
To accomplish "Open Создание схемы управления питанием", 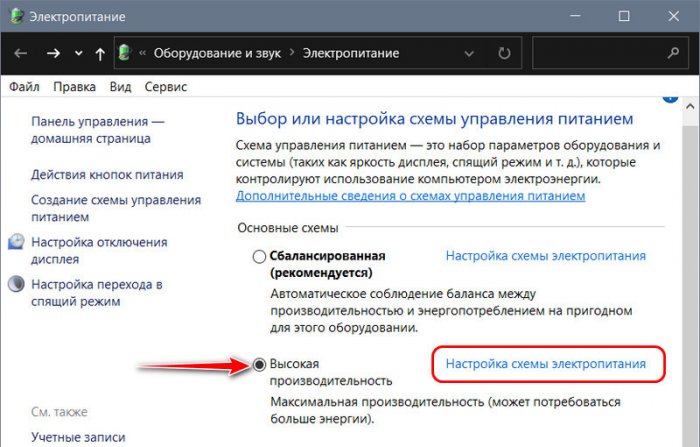I will [x=116, y=208].
